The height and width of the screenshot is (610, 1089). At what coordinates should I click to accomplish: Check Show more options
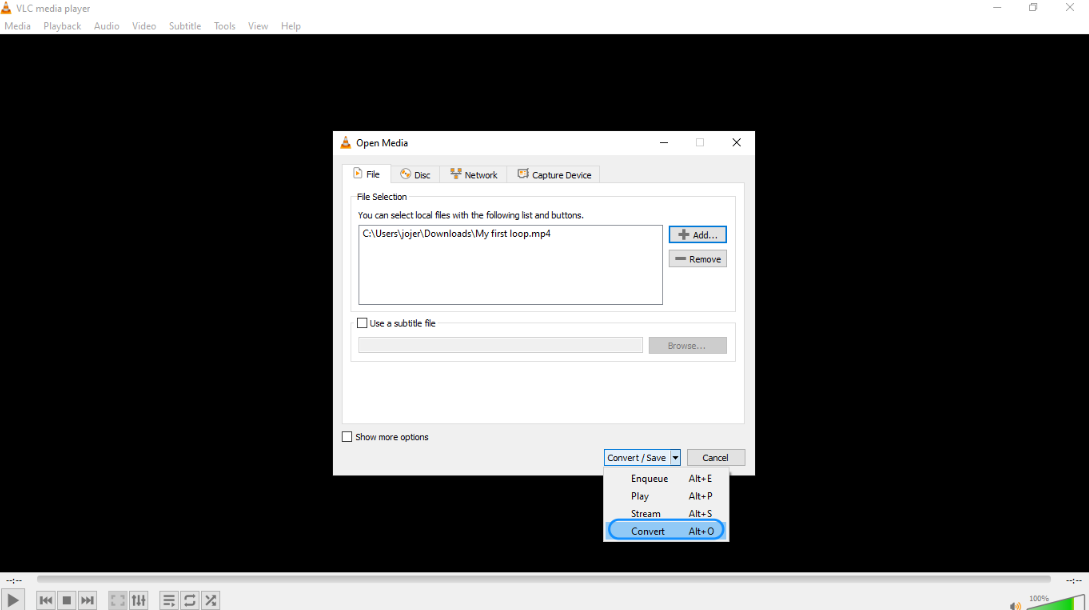pos(347,437)
